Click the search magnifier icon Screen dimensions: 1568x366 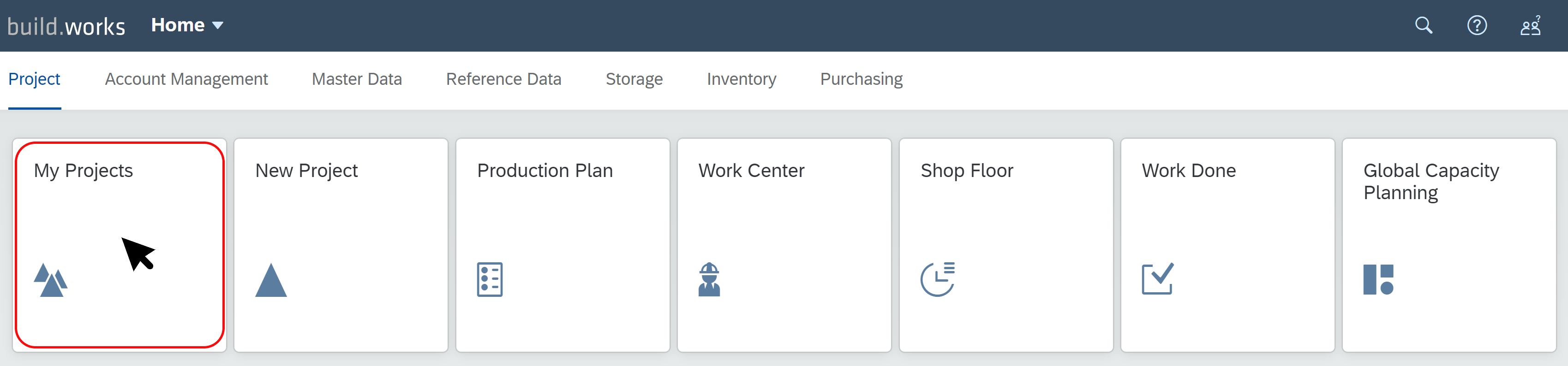1423,25
